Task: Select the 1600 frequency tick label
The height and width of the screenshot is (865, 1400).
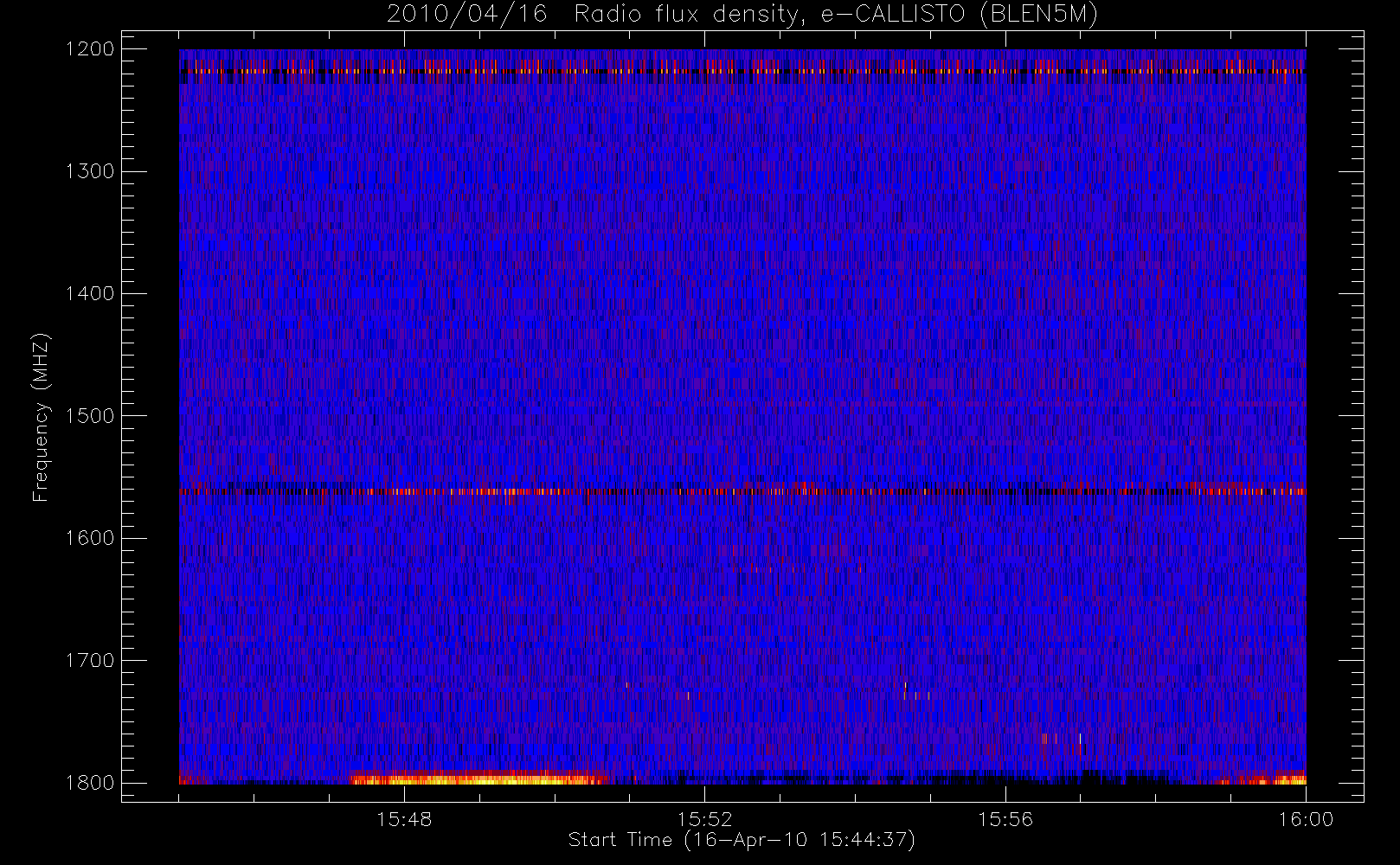Action: [x=90, y=537]
